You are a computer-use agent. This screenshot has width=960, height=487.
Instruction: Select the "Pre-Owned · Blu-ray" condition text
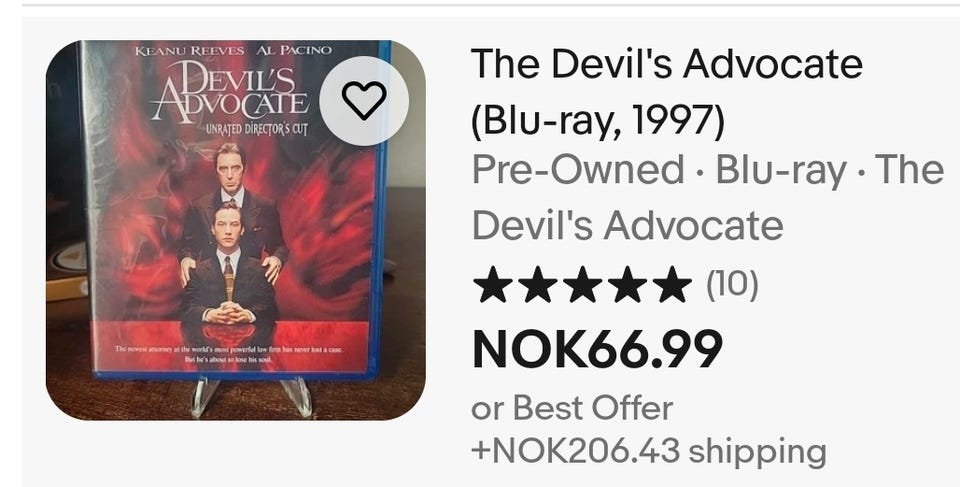[659, 170]
